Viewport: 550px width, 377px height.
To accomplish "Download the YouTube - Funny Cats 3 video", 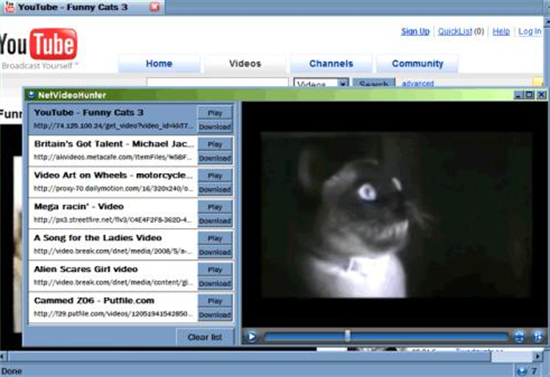I will tap(215, 127).
